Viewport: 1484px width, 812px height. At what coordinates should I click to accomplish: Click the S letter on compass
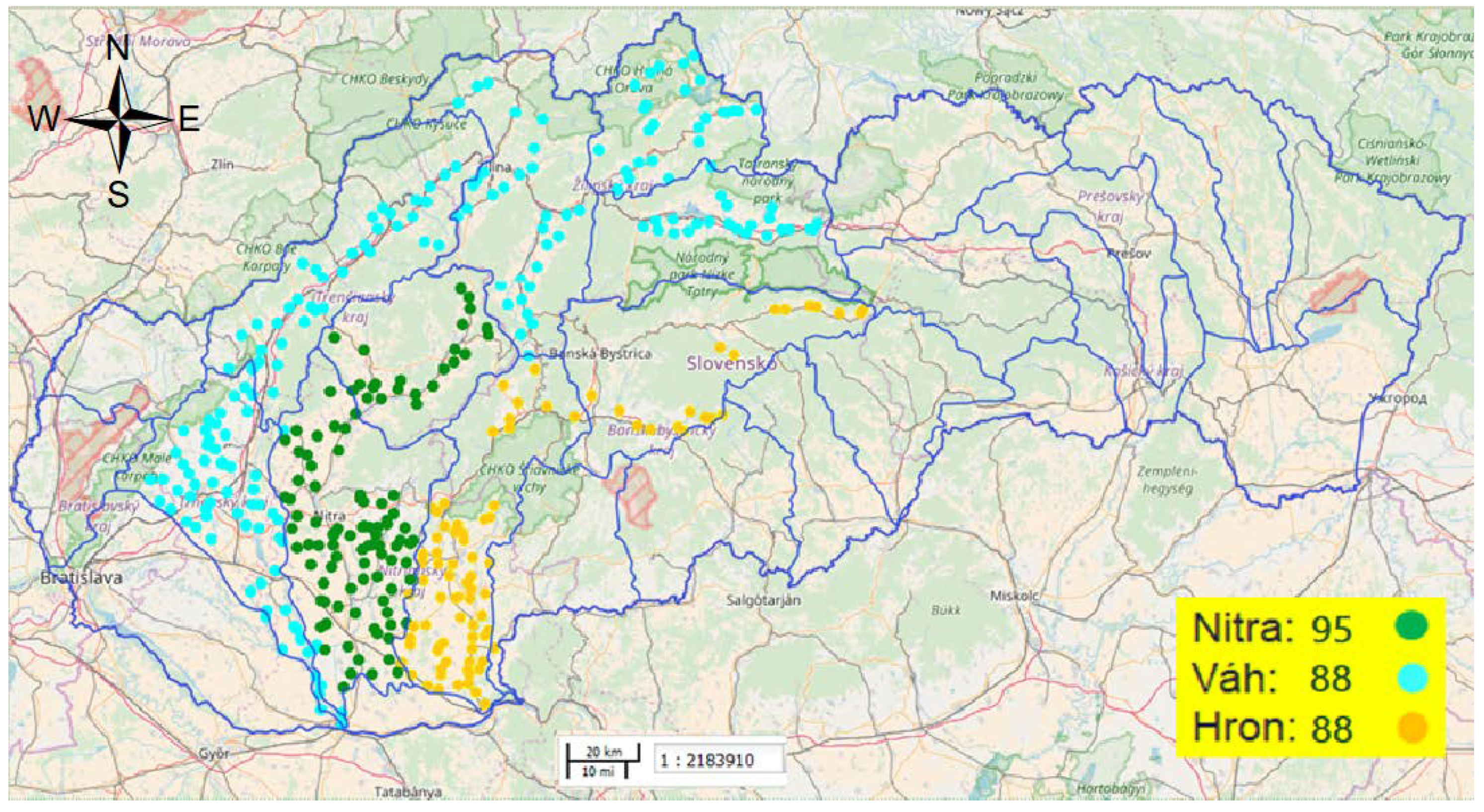pos(119,195)
